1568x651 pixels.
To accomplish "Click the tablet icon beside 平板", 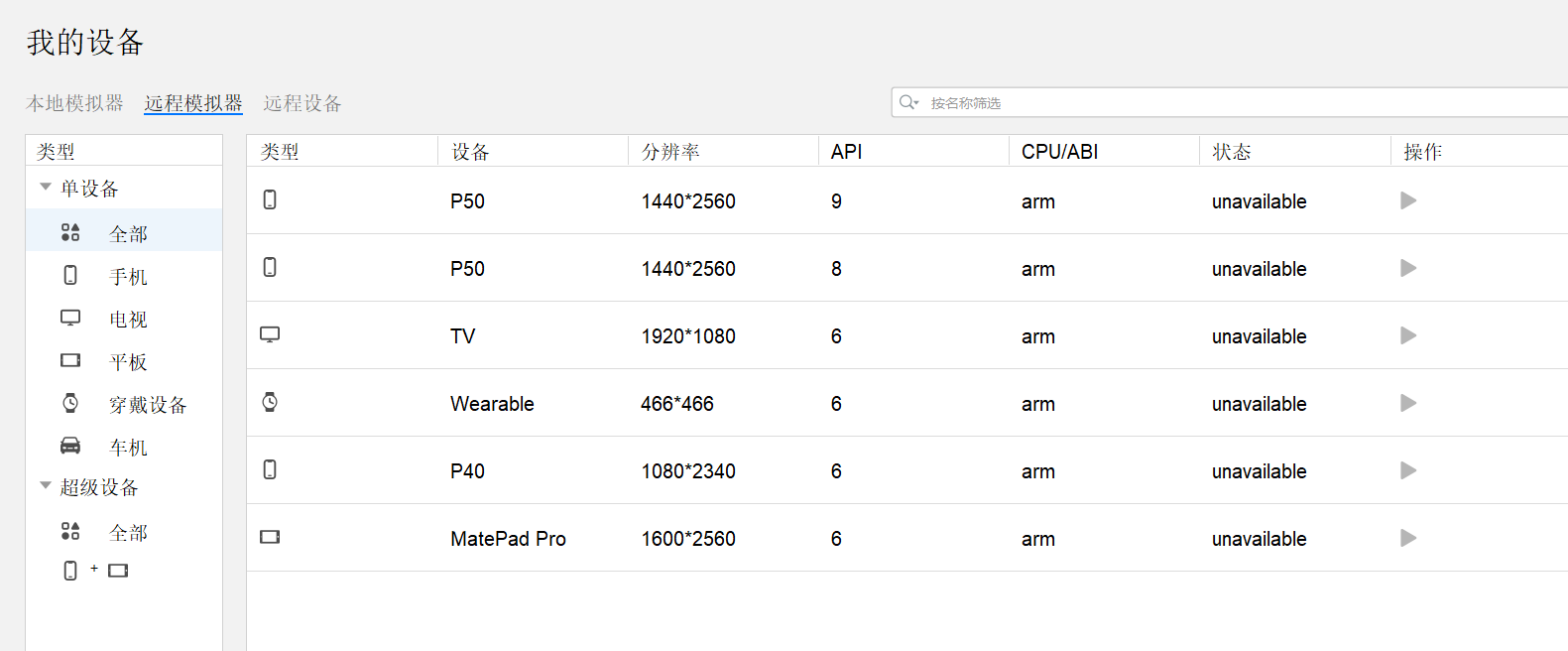I will pyautogui.click(x=70, y=360).
